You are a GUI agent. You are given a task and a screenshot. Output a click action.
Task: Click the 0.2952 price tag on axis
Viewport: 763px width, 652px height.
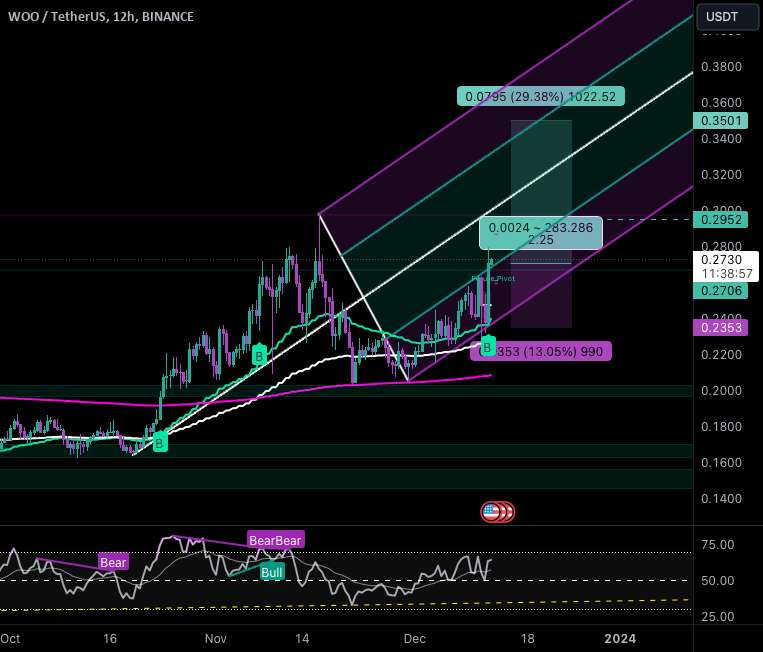click(721, 219)
